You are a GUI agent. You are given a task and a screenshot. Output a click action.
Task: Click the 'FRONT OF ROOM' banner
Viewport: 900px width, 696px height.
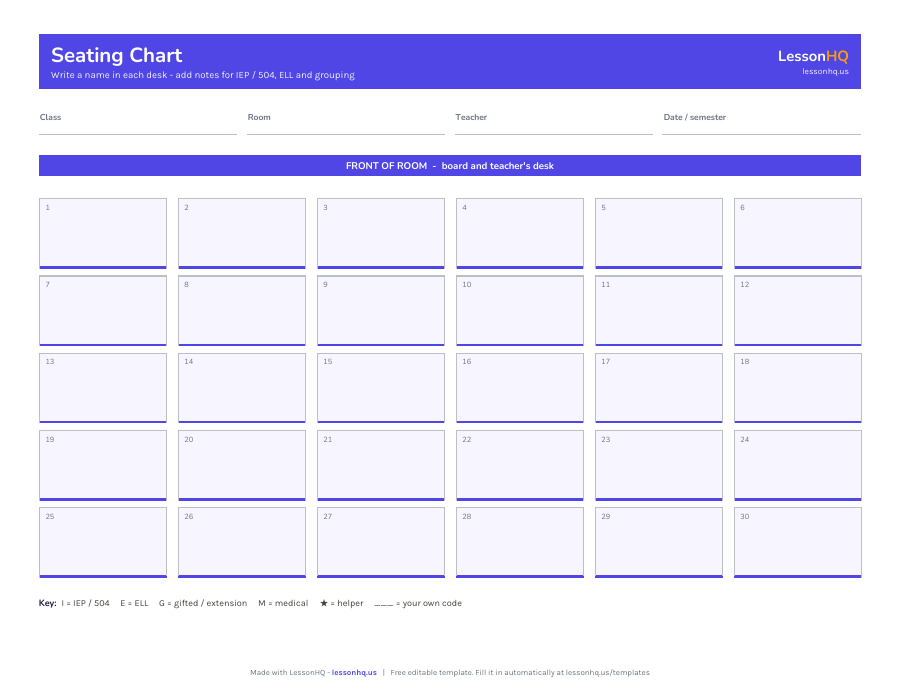point(450,165)
